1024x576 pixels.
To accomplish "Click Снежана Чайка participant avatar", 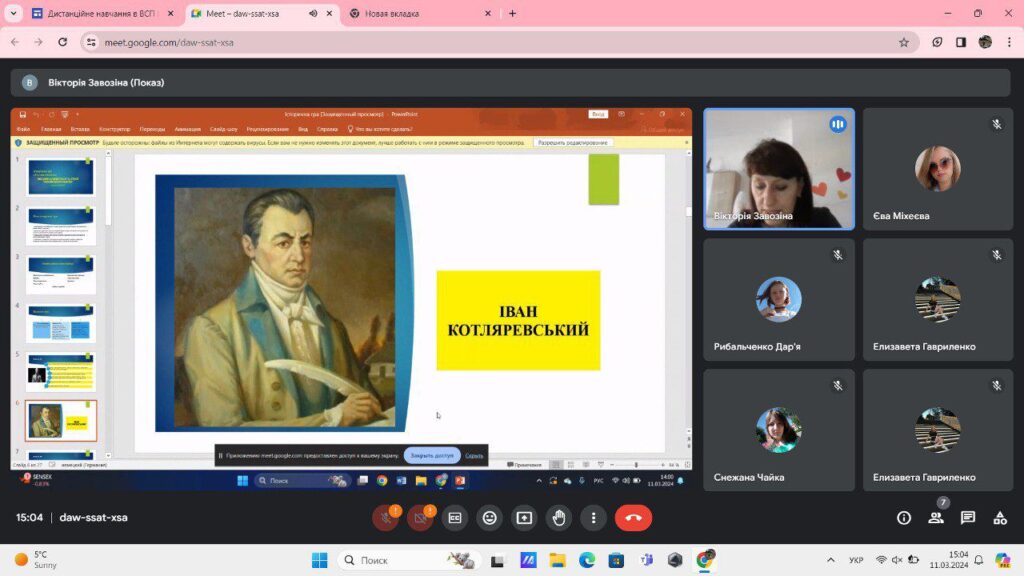I will coord(778,430).
